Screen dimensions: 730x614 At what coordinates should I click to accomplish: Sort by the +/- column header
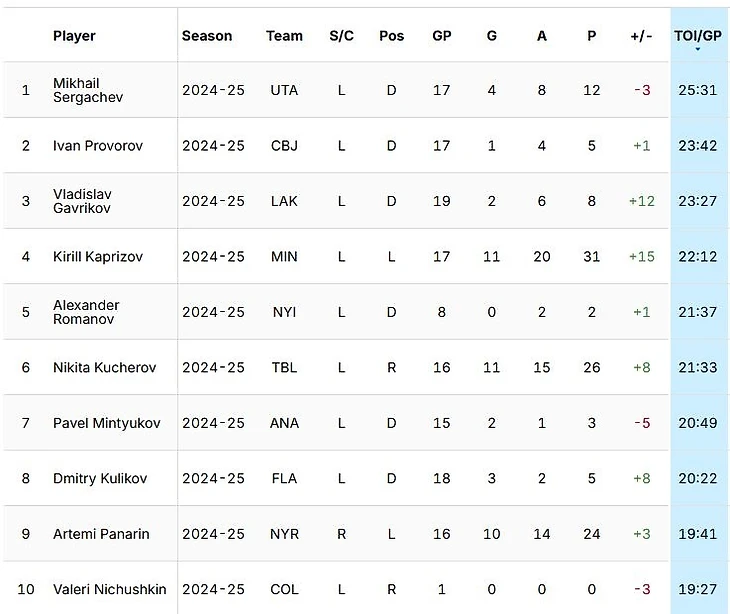(641, 36)
